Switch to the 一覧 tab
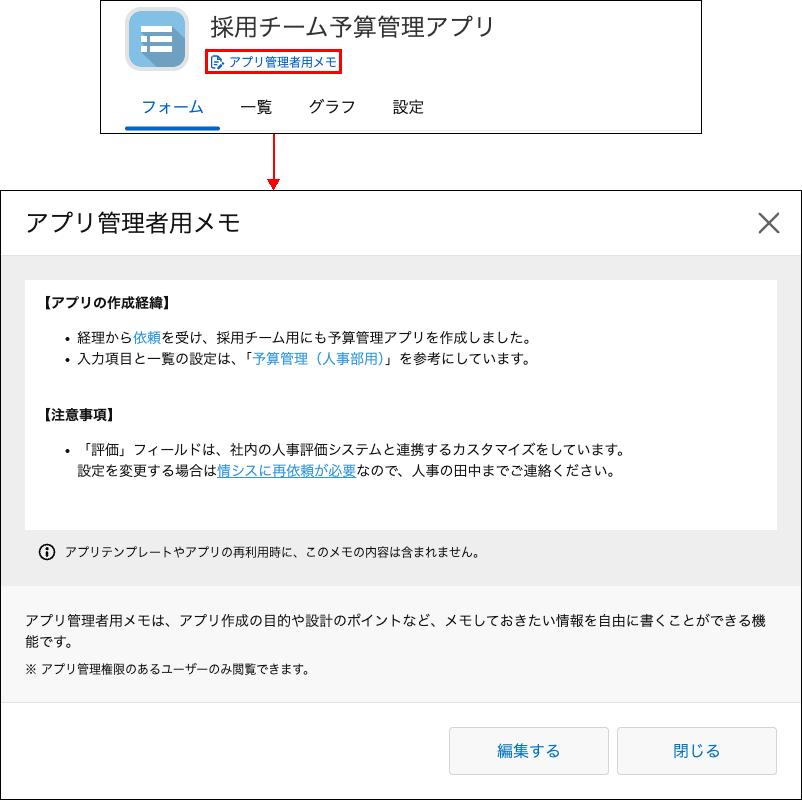The height and width of the screenshot is (800, 802). click(x=256, y=107)
